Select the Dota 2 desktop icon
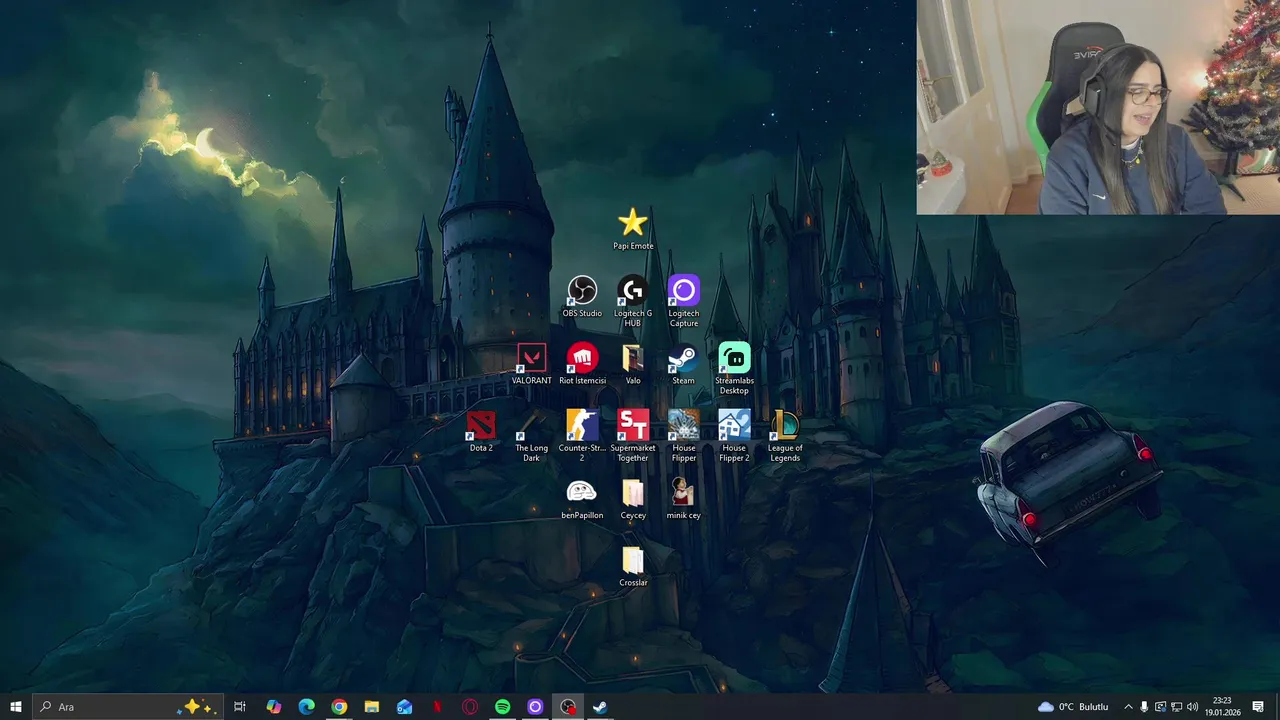Screen dimensions: 1280x720 click(x=481, y=431)
